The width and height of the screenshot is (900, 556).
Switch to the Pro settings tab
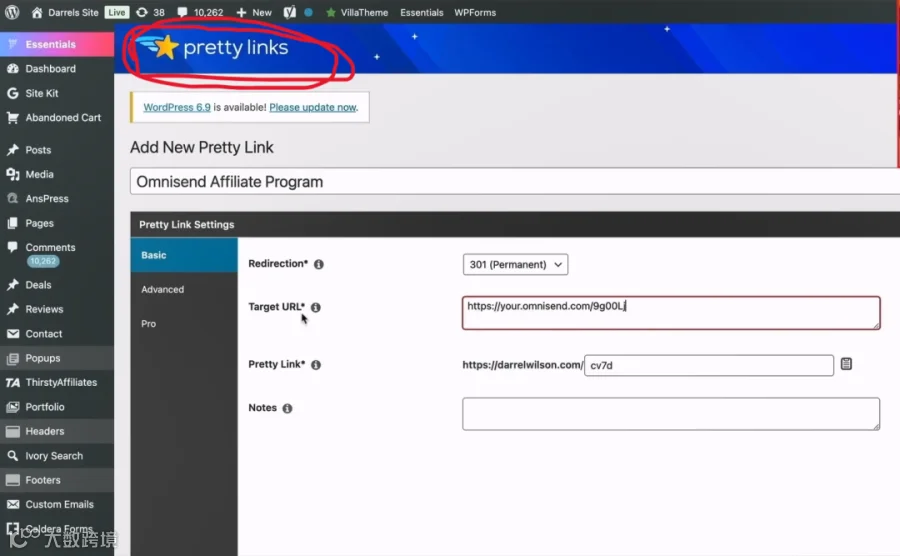[184, 324]
